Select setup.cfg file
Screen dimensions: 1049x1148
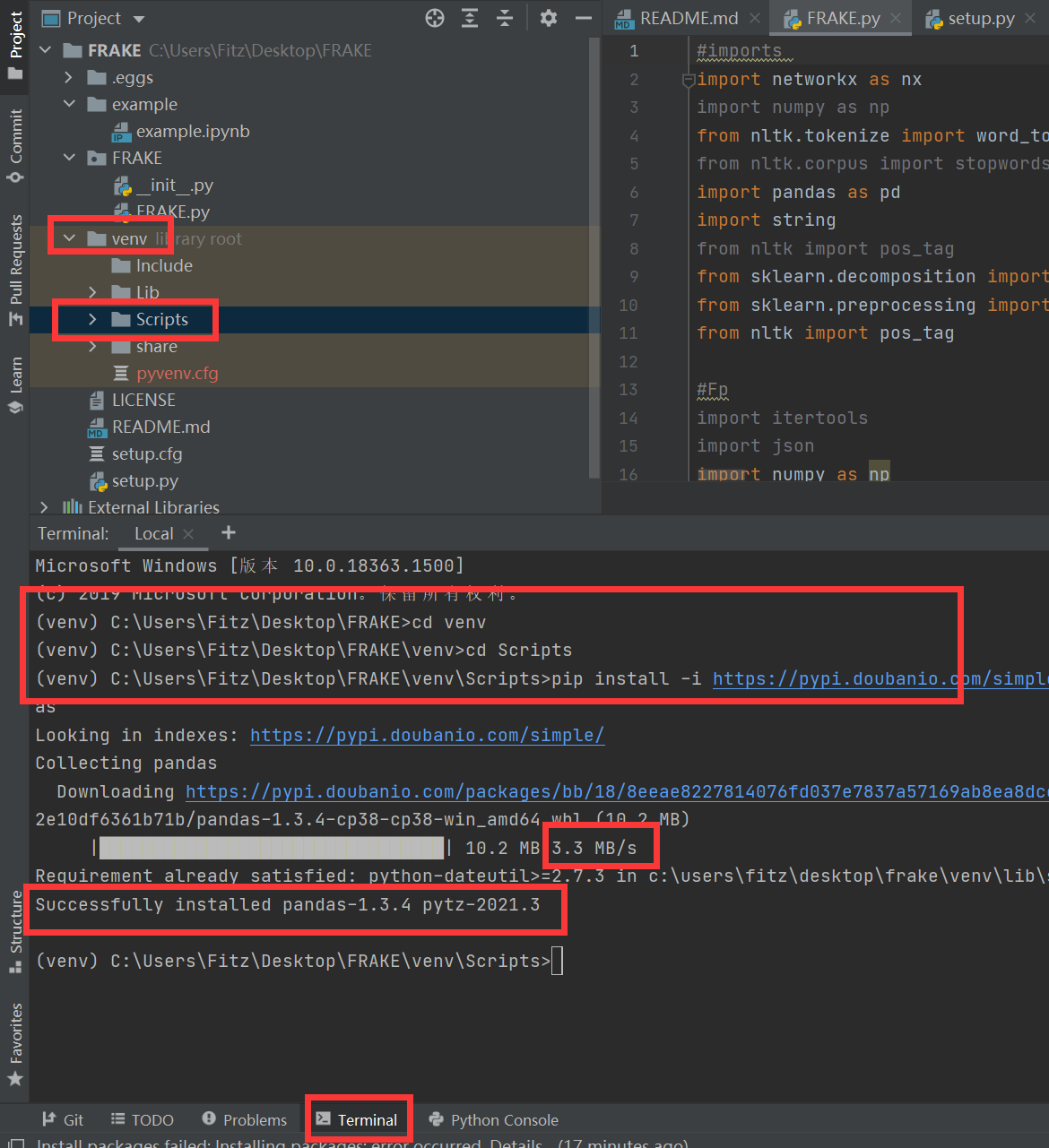click(135, 453)
